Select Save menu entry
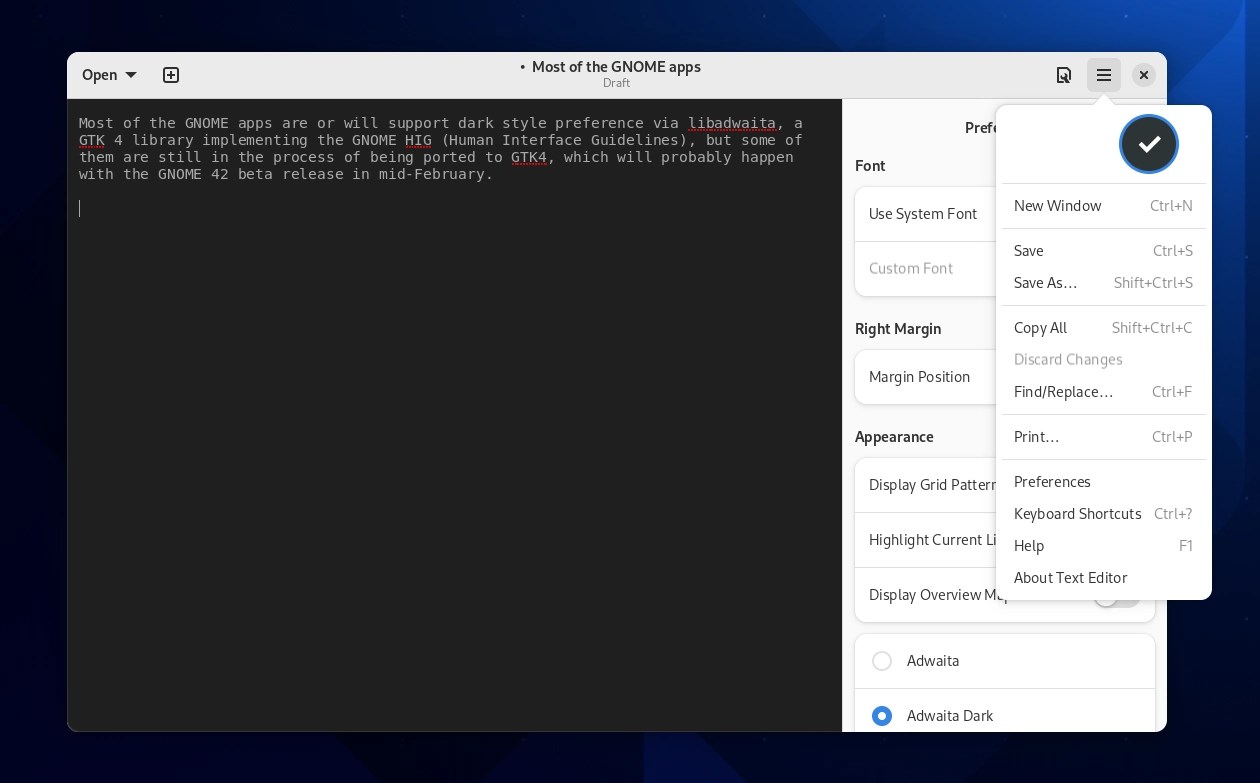The height and width of the screenshot is (783, 1260). (1104, 251)
